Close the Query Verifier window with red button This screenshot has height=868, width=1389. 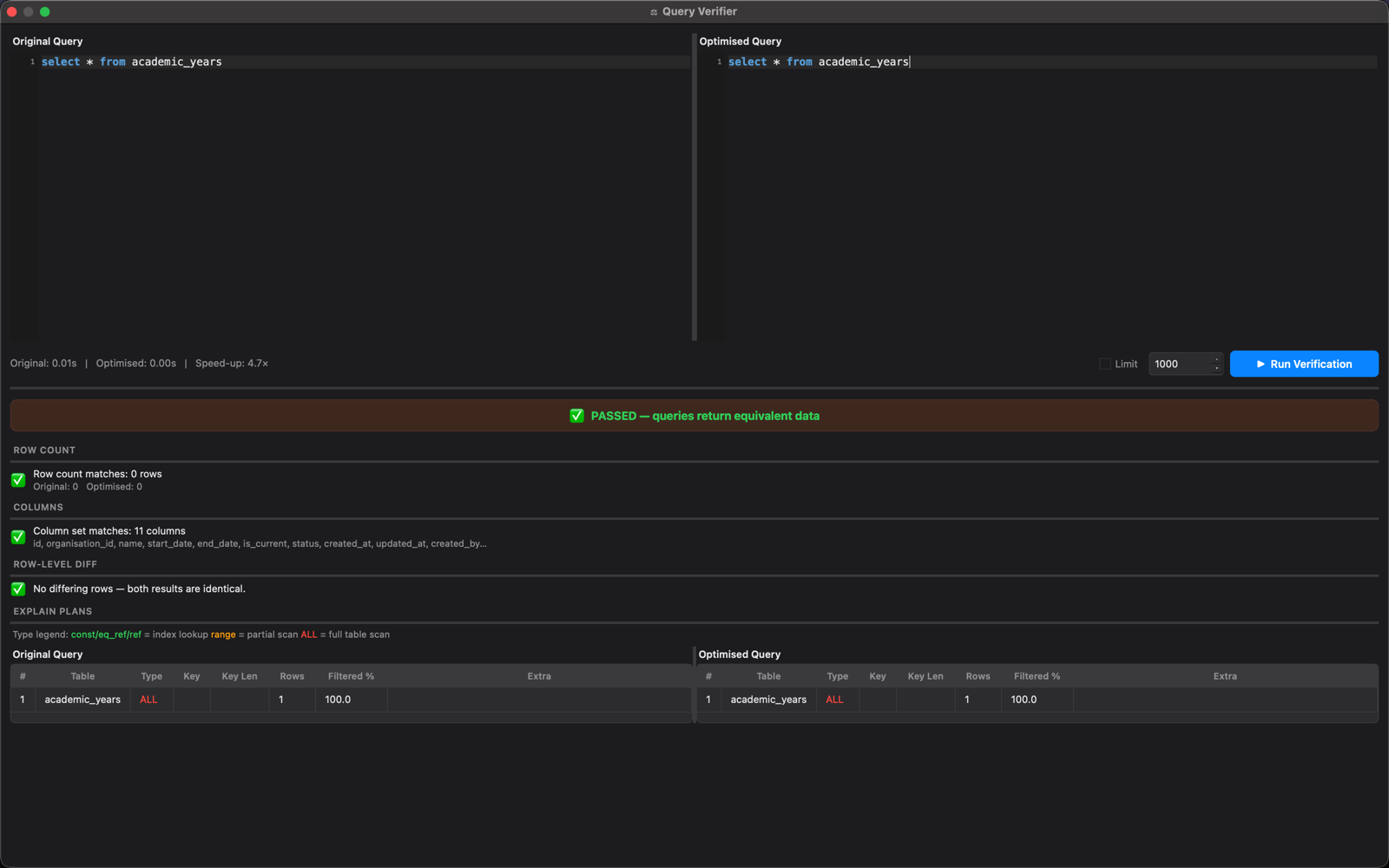tap(12, 12)
